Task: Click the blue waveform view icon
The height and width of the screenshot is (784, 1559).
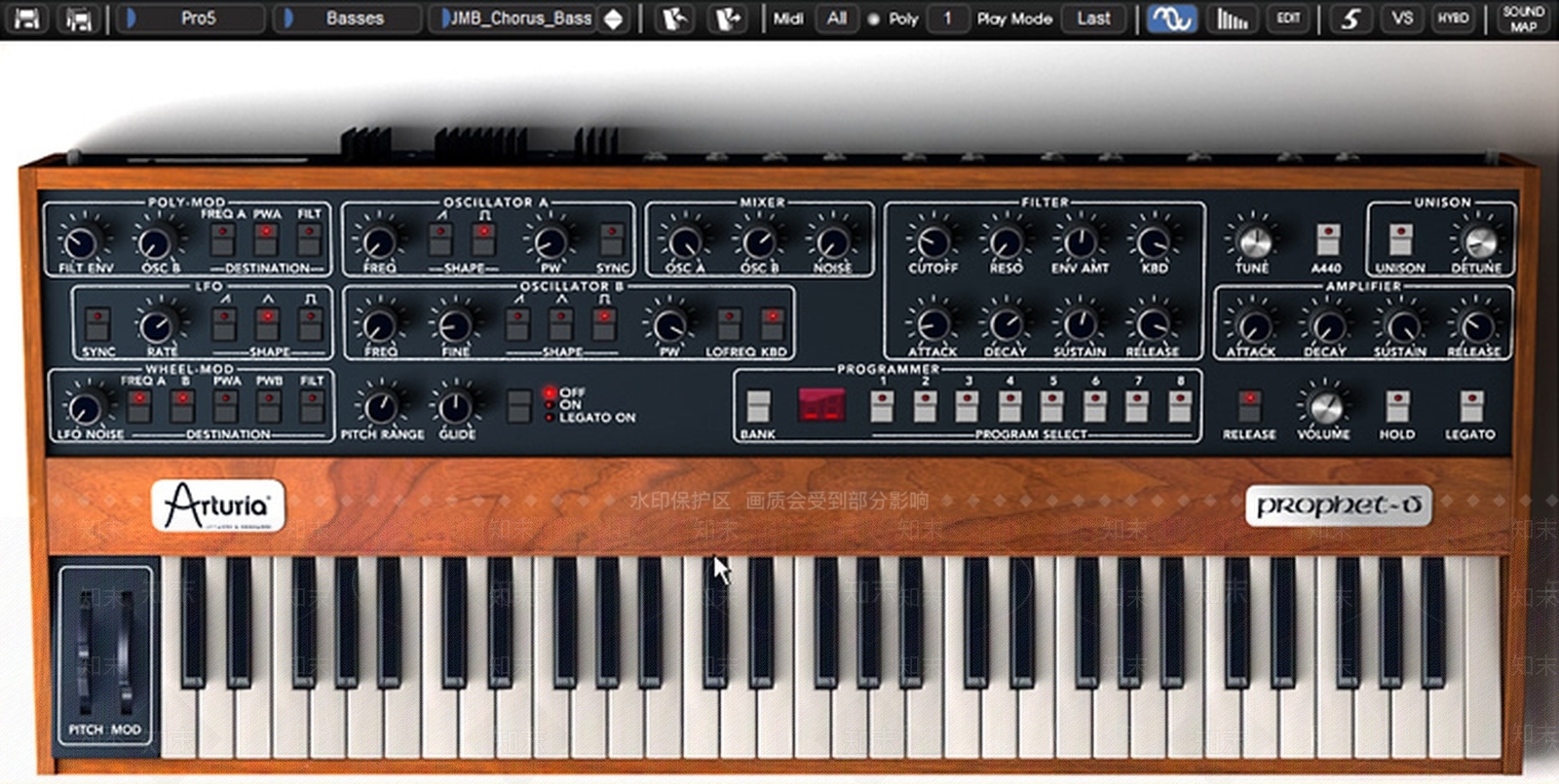Action: tap(1170, 19)
